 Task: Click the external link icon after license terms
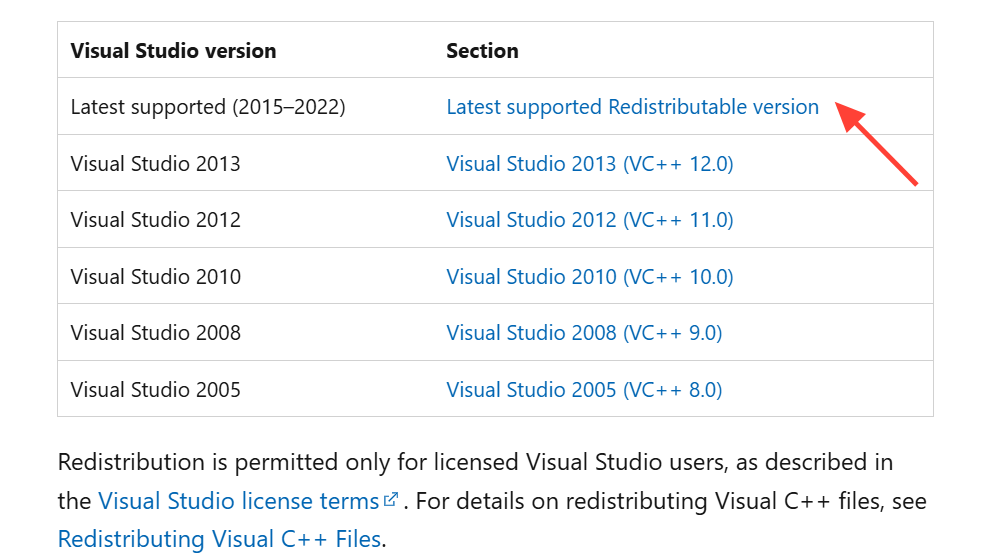point(391,499)
